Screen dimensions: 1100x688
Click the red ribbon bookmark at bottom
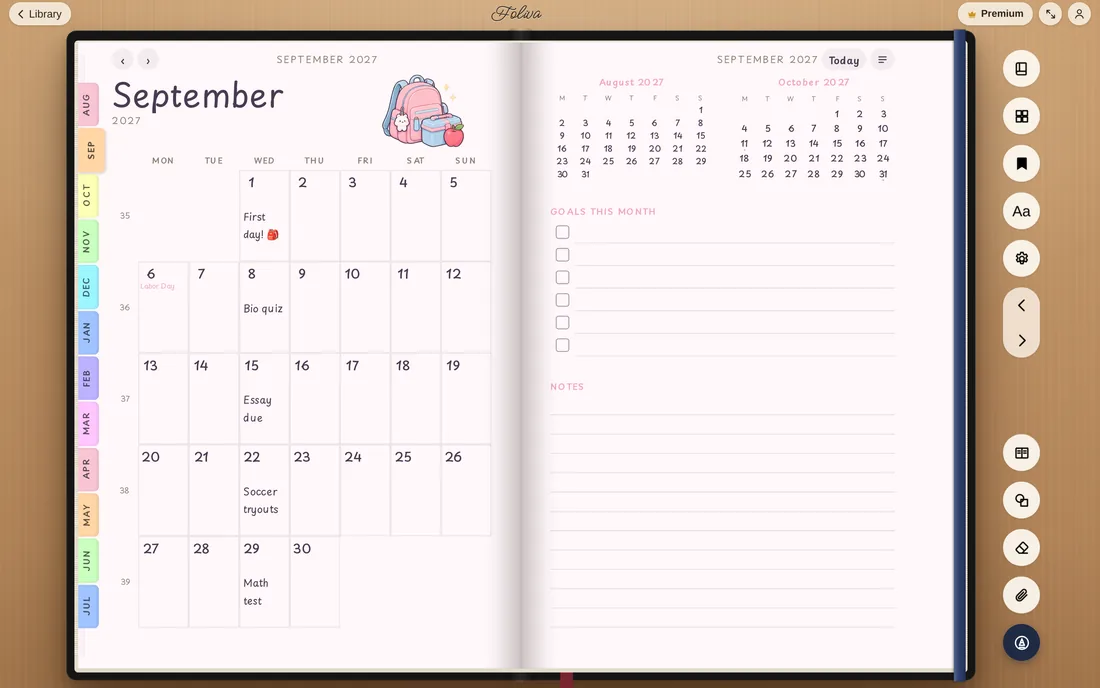[x=566, y=678]
